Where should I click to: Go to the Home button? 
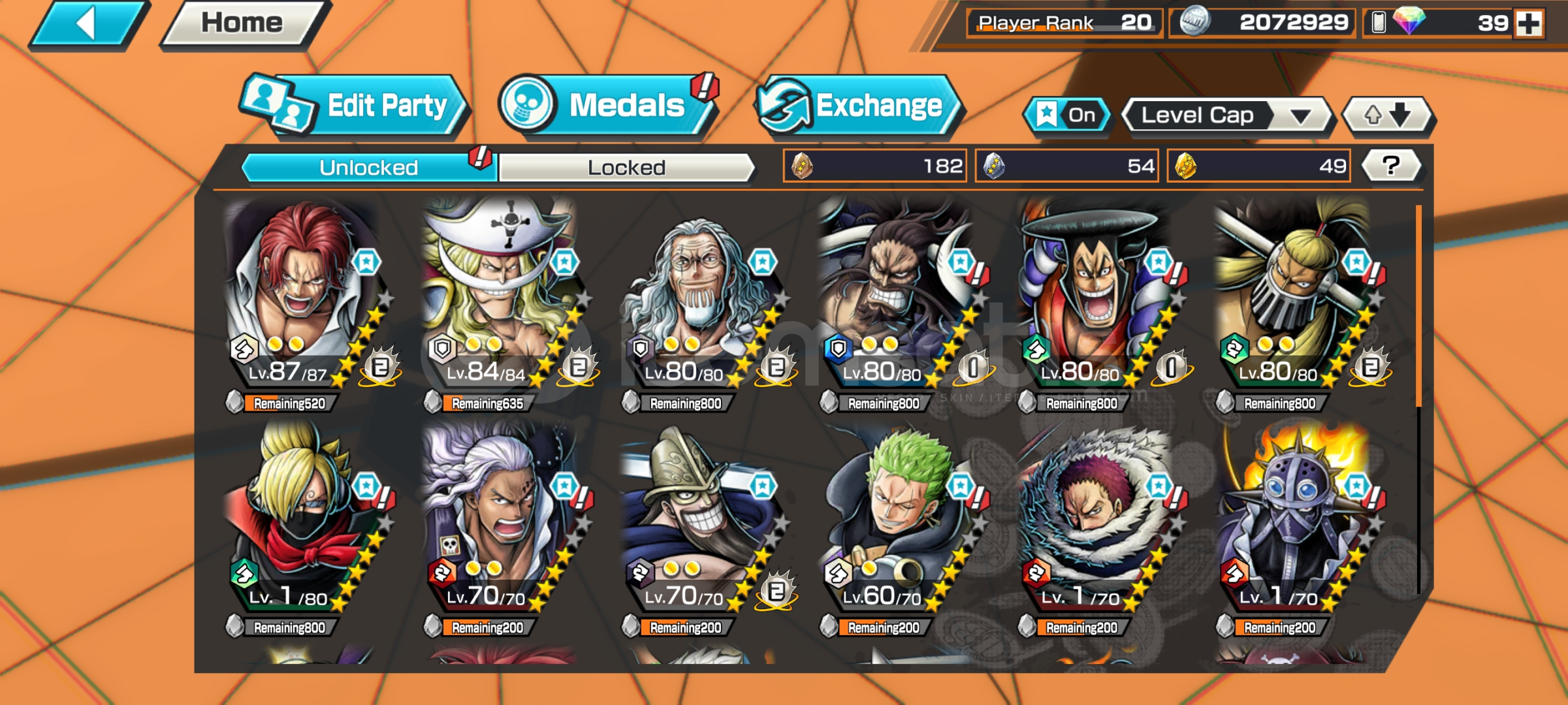243,23
